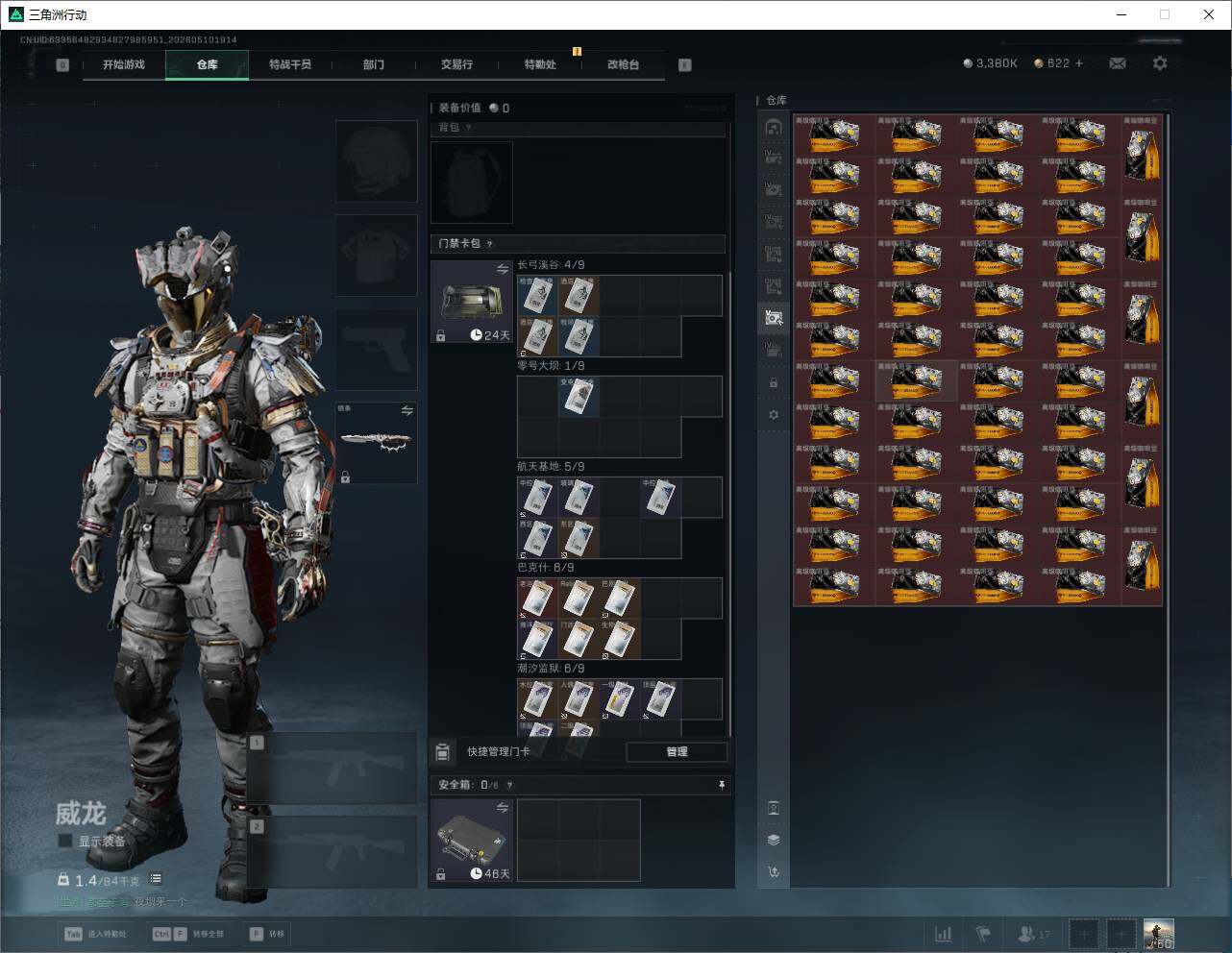Click the Ctrl F 转移全部 button
The height and width of the screenshot is (953, 1232).
(188, 934)
